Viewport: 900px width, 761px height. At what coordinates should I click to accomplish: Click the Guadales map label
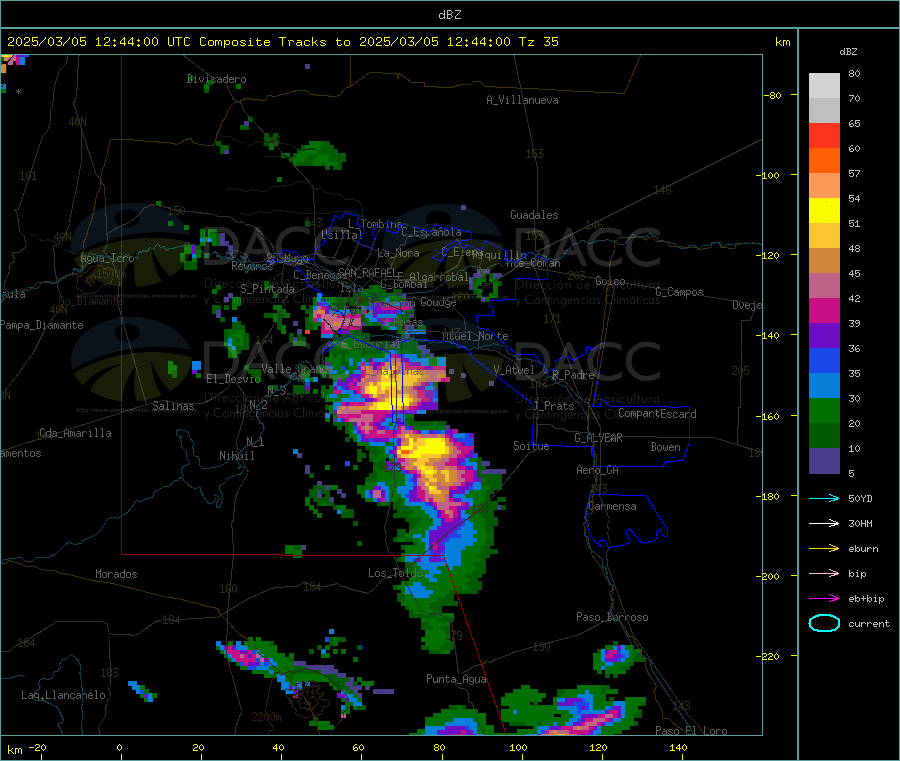pos(534,215)
